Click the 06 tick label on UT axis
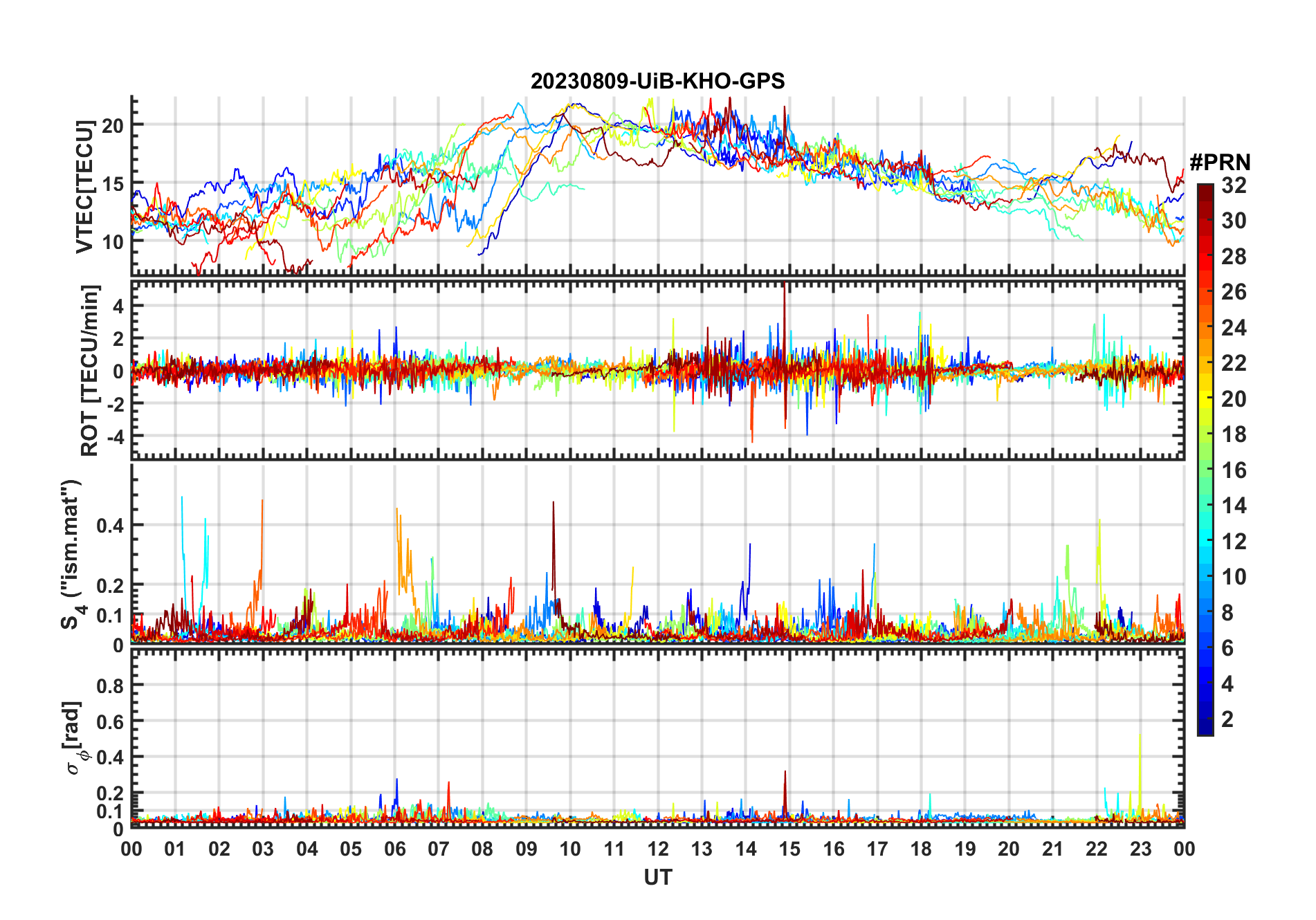 pos(394,849)
